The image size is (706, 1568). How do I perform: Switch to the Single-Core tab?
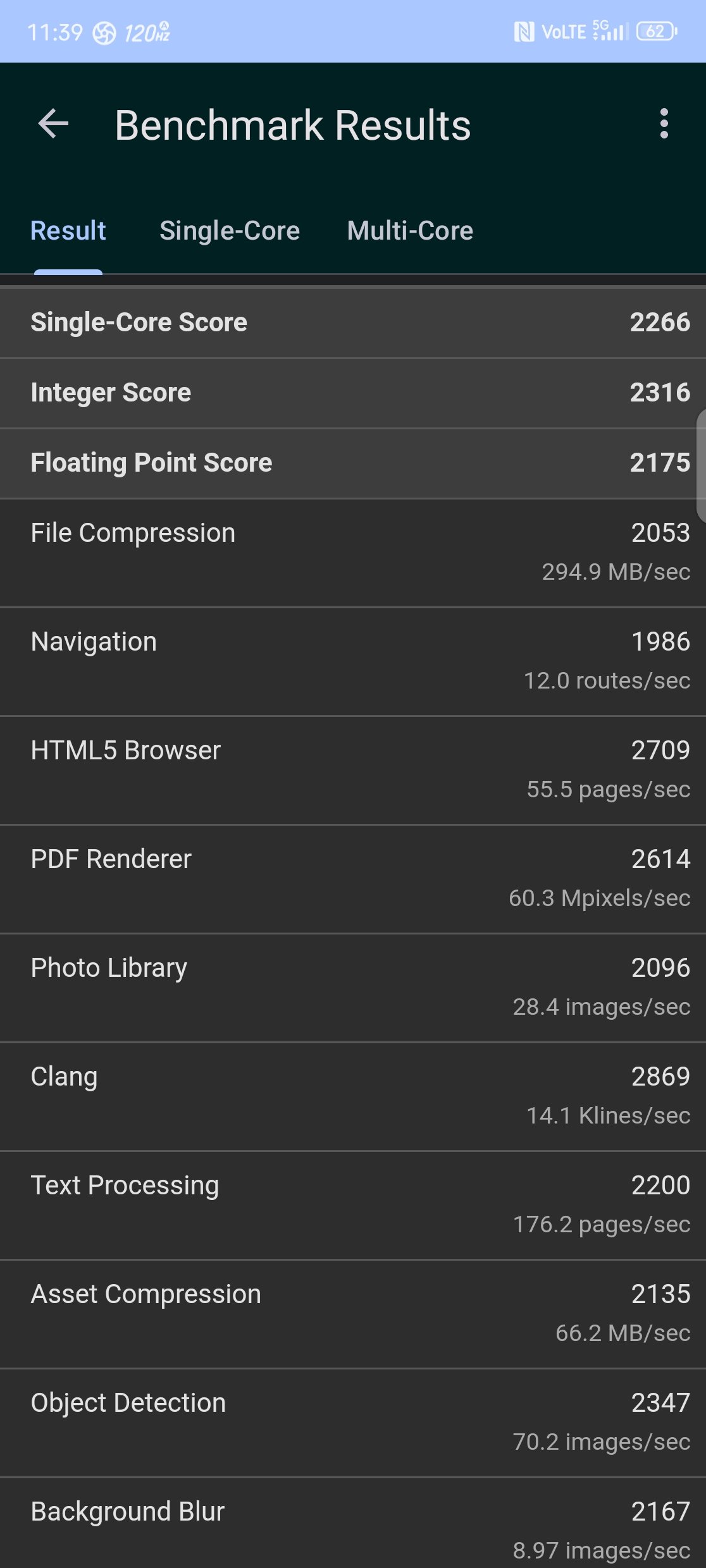pyautogui.click(x=230, y=231)
